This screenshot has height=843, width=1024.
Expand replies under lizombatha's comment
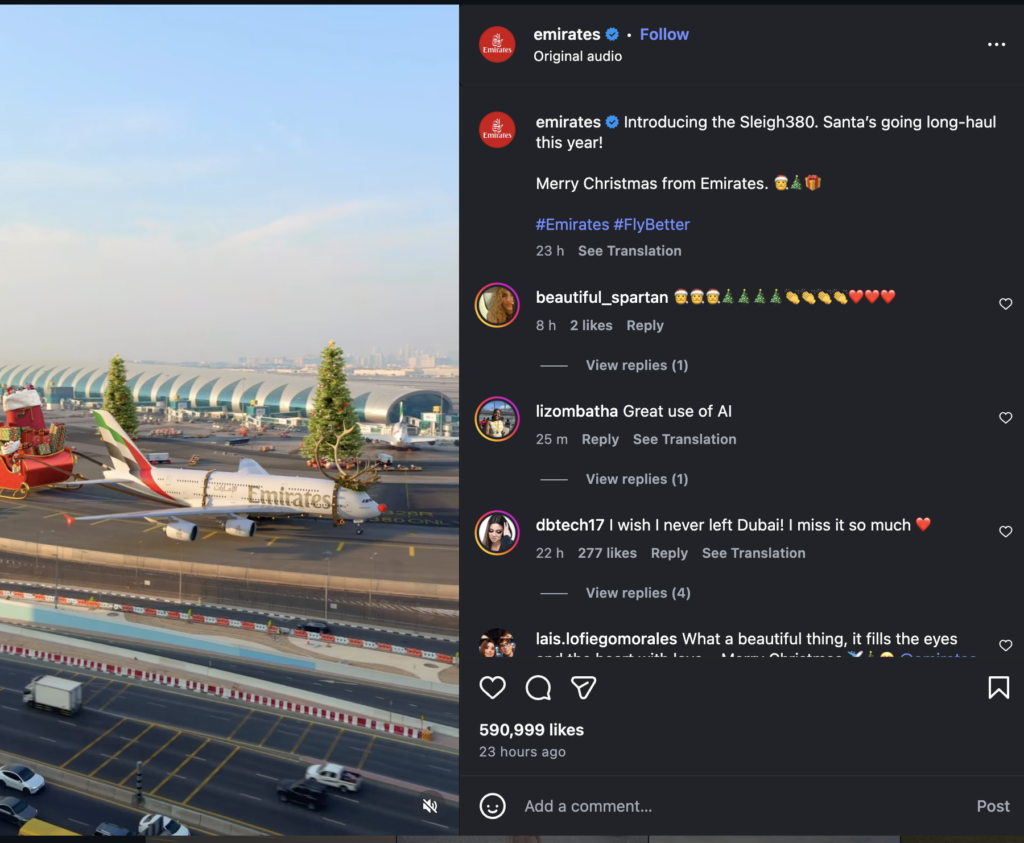[x=636, y=479]
